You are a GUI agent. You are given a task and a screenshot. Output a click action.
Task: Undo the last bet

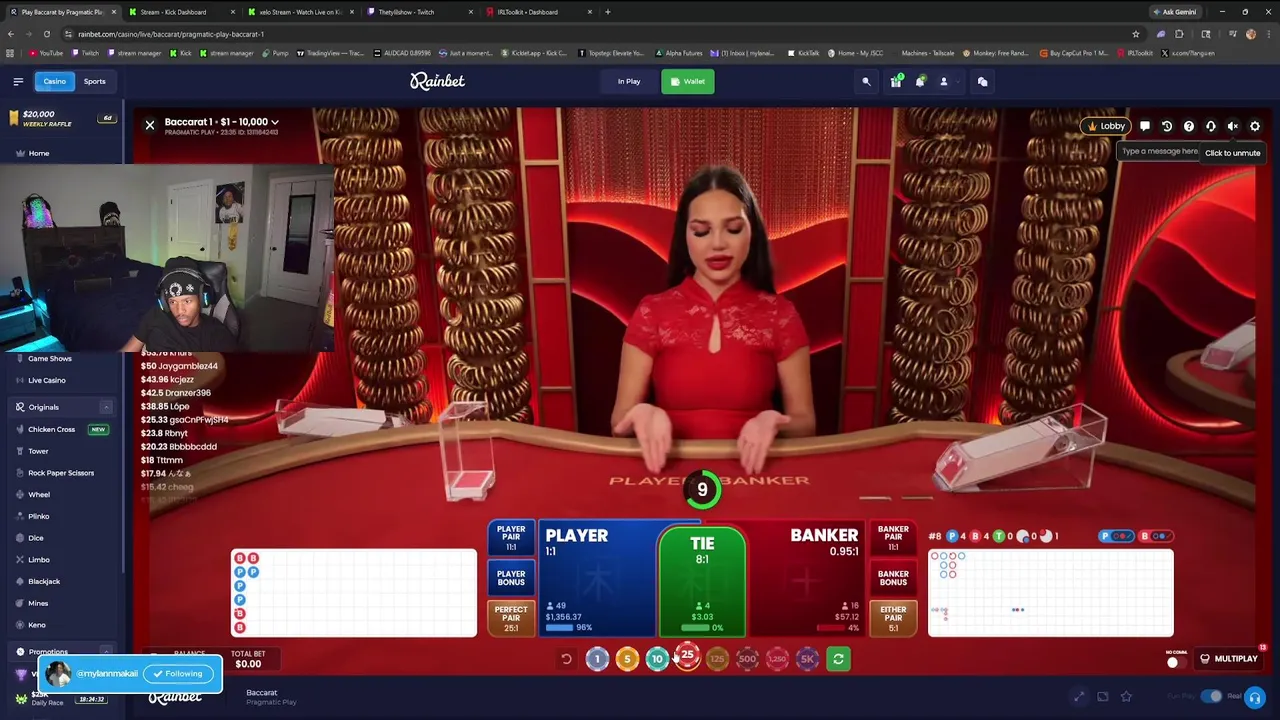pos(566,659)
